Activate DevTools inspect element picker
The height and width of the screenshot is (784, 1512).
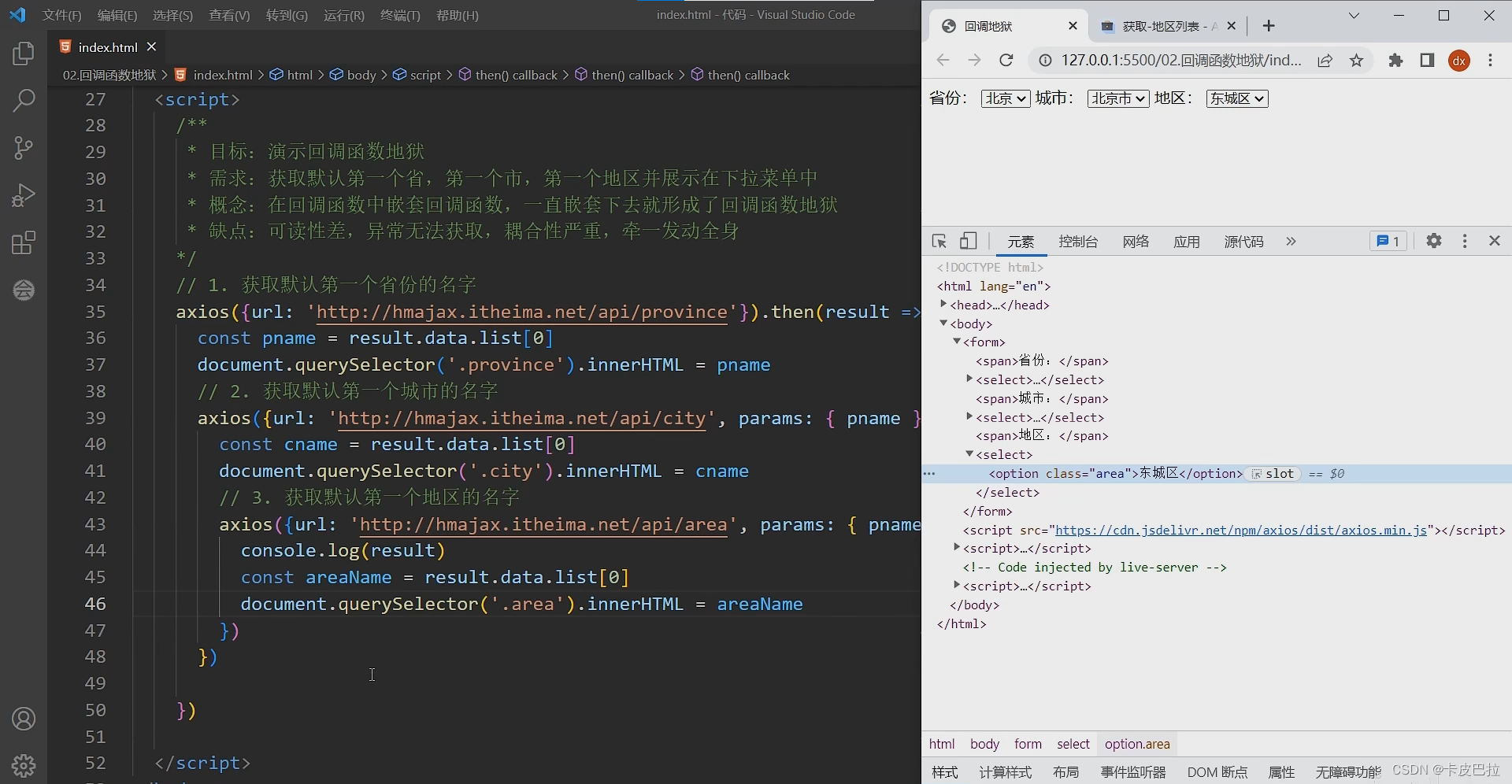939,242
